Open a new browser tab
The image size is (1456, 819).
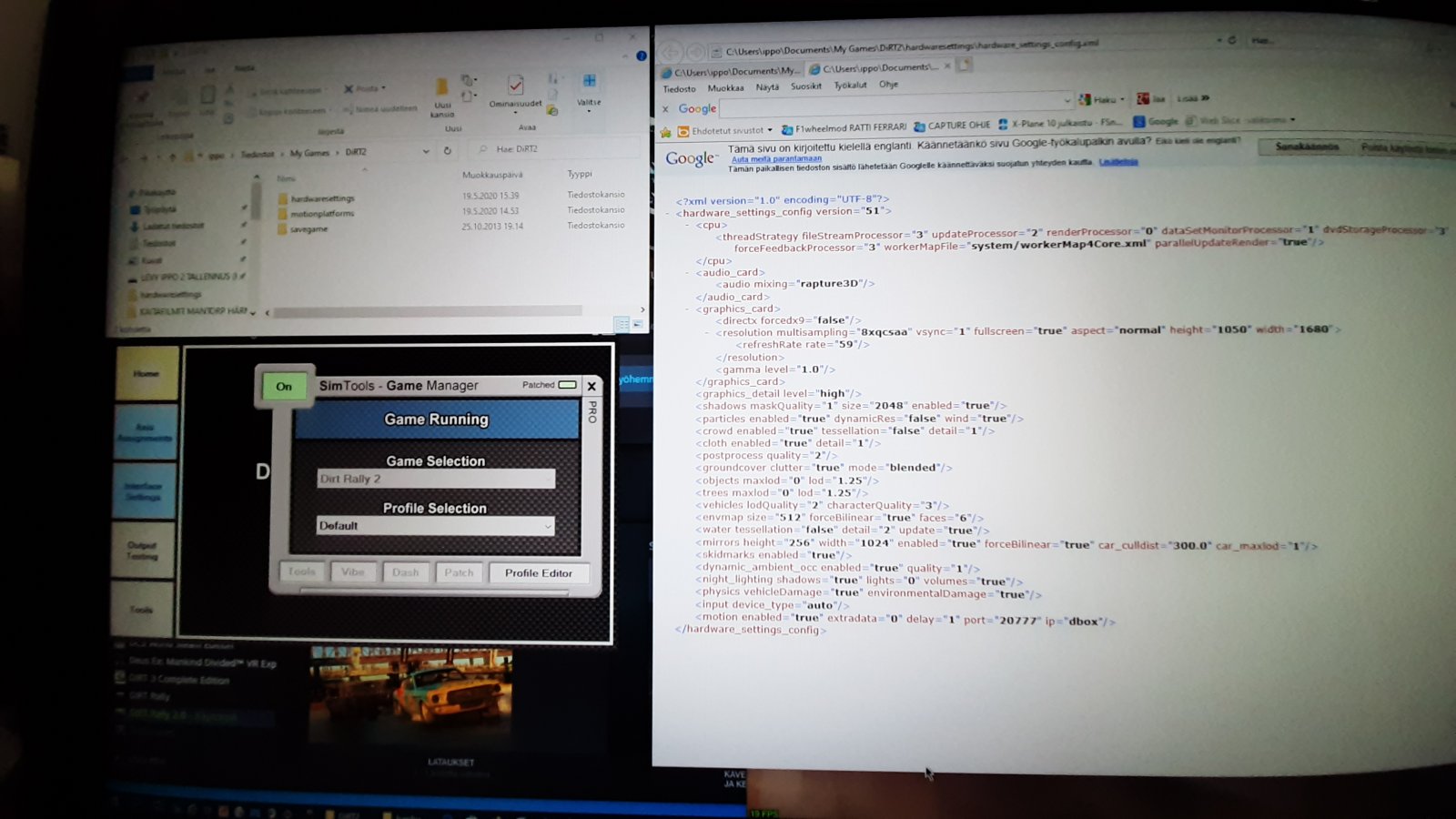point(964,66)
